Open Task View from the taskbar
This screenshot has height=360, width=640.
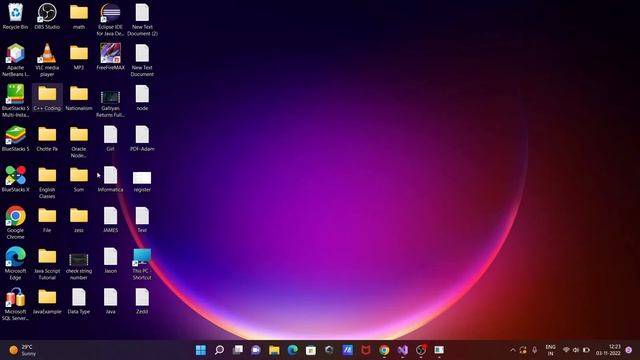pyautogui.click(x=238, y=350)
